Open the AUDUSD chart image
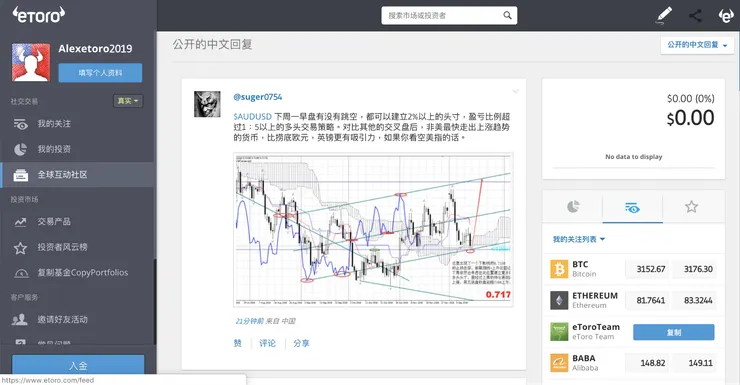Screen dimensions: 740x385 coord(373,230)
